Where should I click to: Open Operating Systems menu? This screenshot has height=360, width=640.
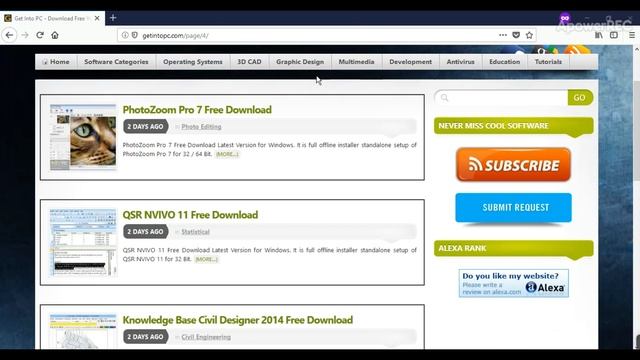click(x=193, y=62)
